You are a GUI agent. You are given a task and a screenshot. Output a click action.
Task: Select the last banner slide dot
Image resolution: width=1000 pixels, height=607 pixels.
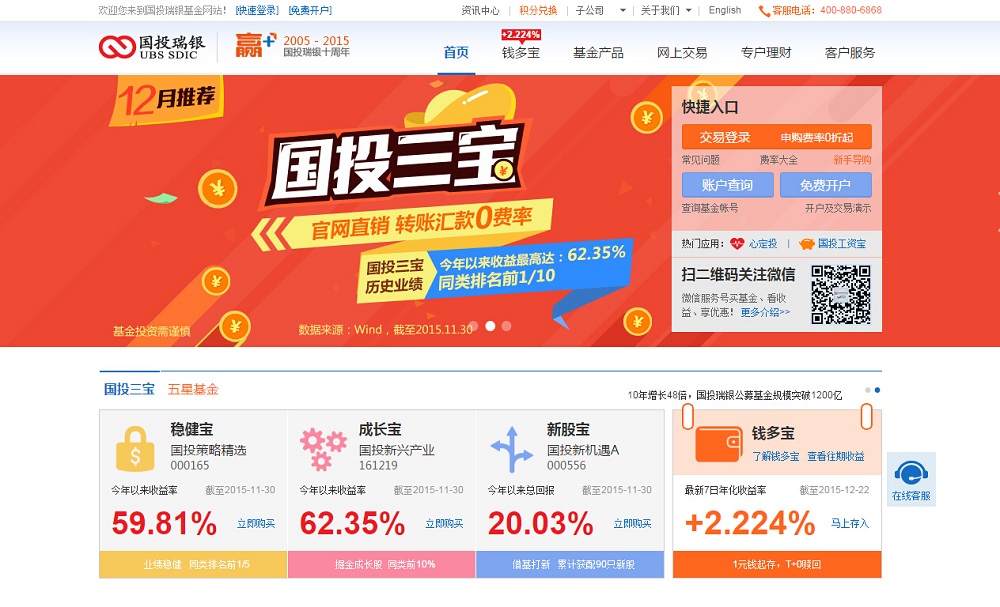(x=506, y=326)
